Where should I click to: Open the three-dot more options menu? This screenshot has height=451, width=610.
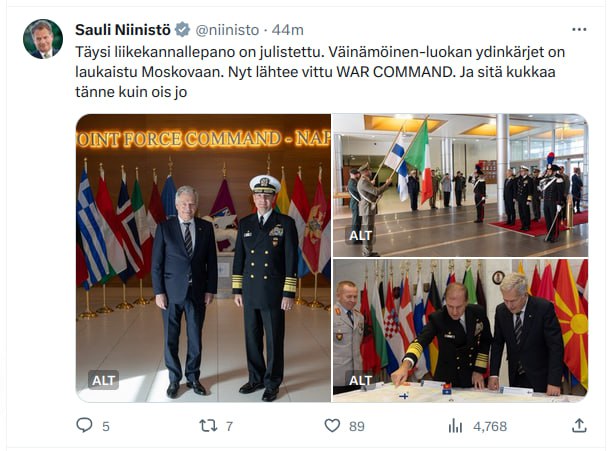click(x=579, y=30)
